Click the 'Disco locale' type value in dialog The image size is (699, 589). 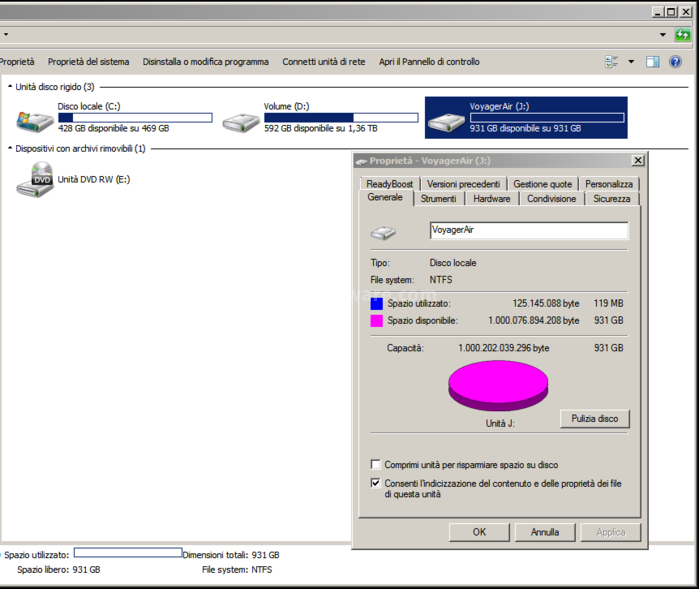453,263
